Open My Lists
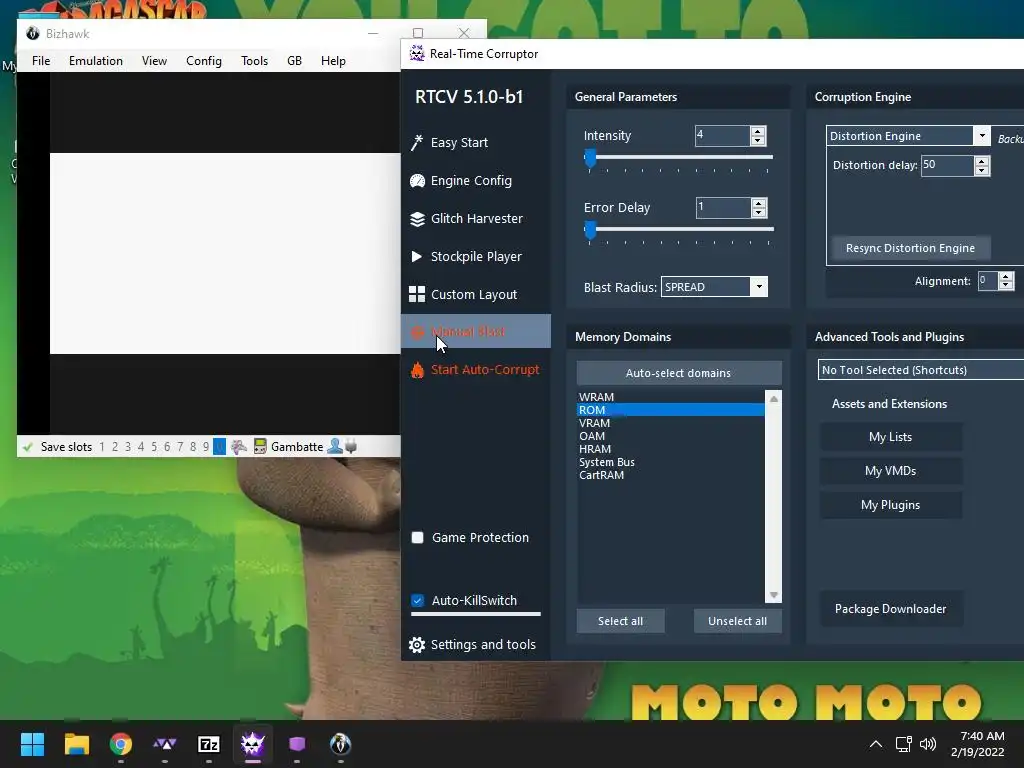 890,437
